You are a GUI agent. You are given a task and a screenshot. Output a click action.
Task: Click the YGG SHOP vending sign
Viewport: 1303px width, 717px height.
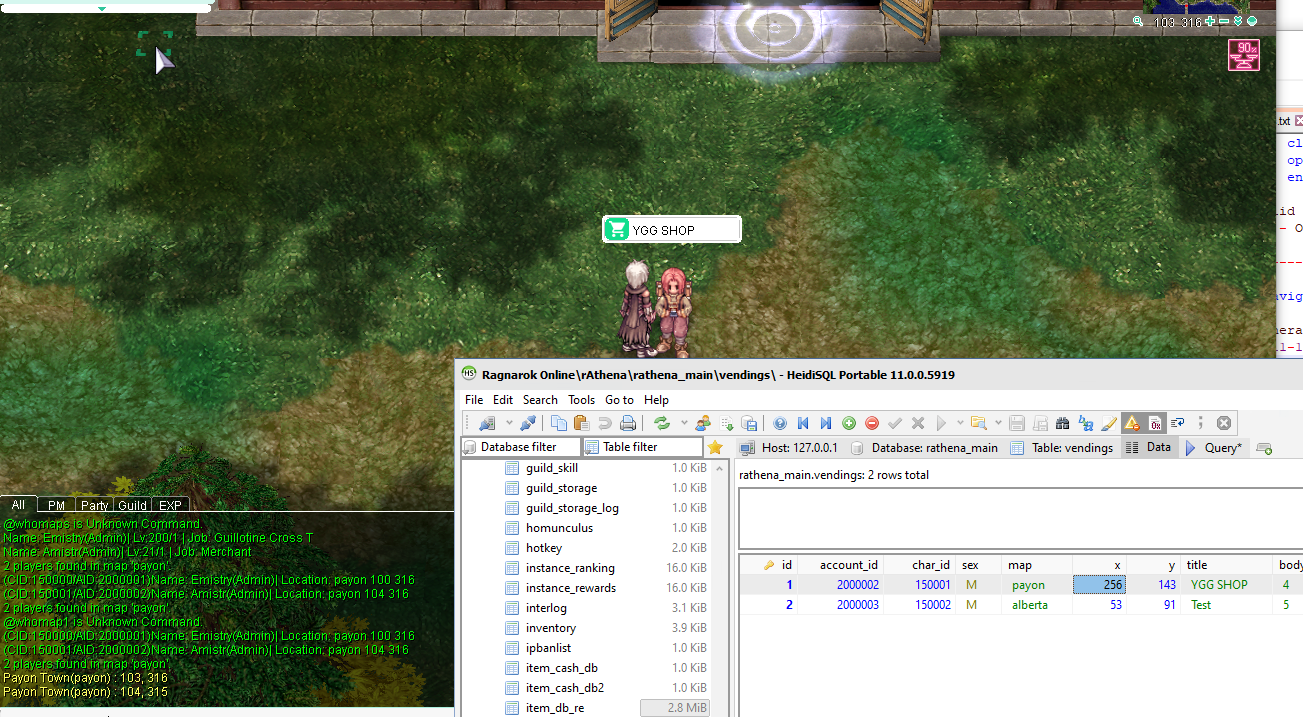tap(672, 230)
